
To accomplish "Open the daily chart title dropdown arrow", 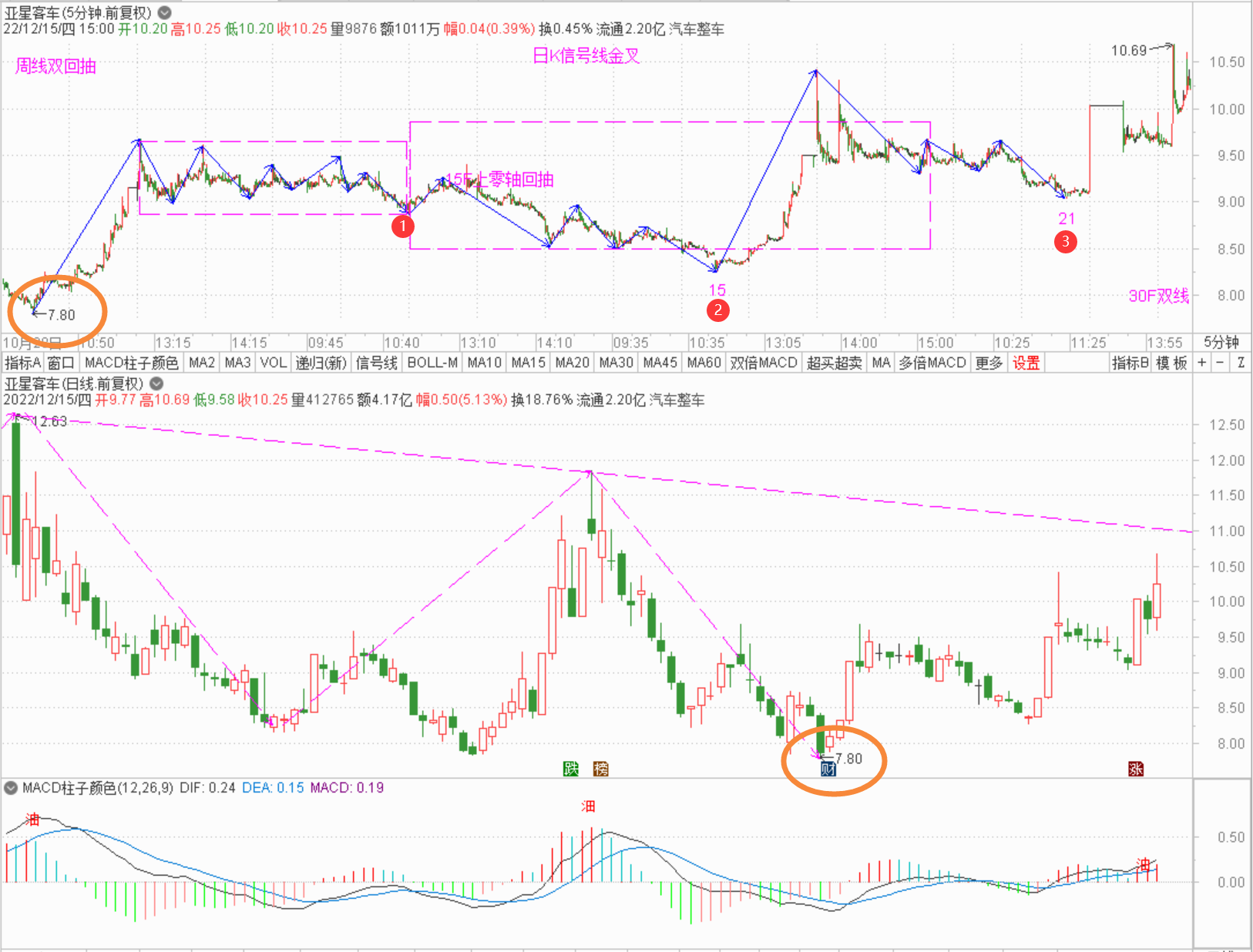I will coord(156,384).
